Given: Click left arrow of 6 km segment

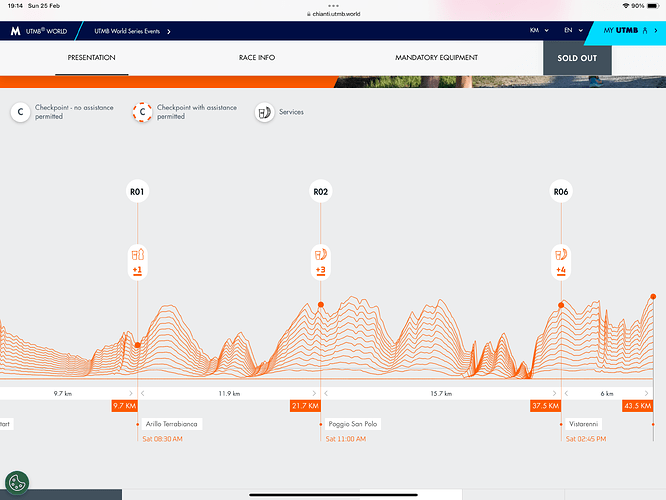Looking at the screenshot, I should tap(567, 393).
